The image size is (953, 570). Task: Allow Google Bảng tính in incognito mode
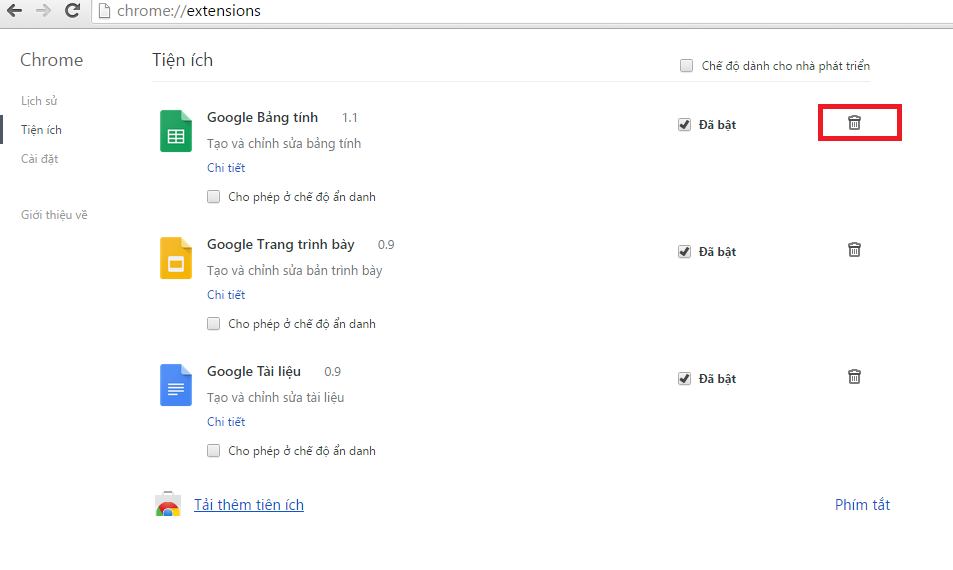(213, 196)
